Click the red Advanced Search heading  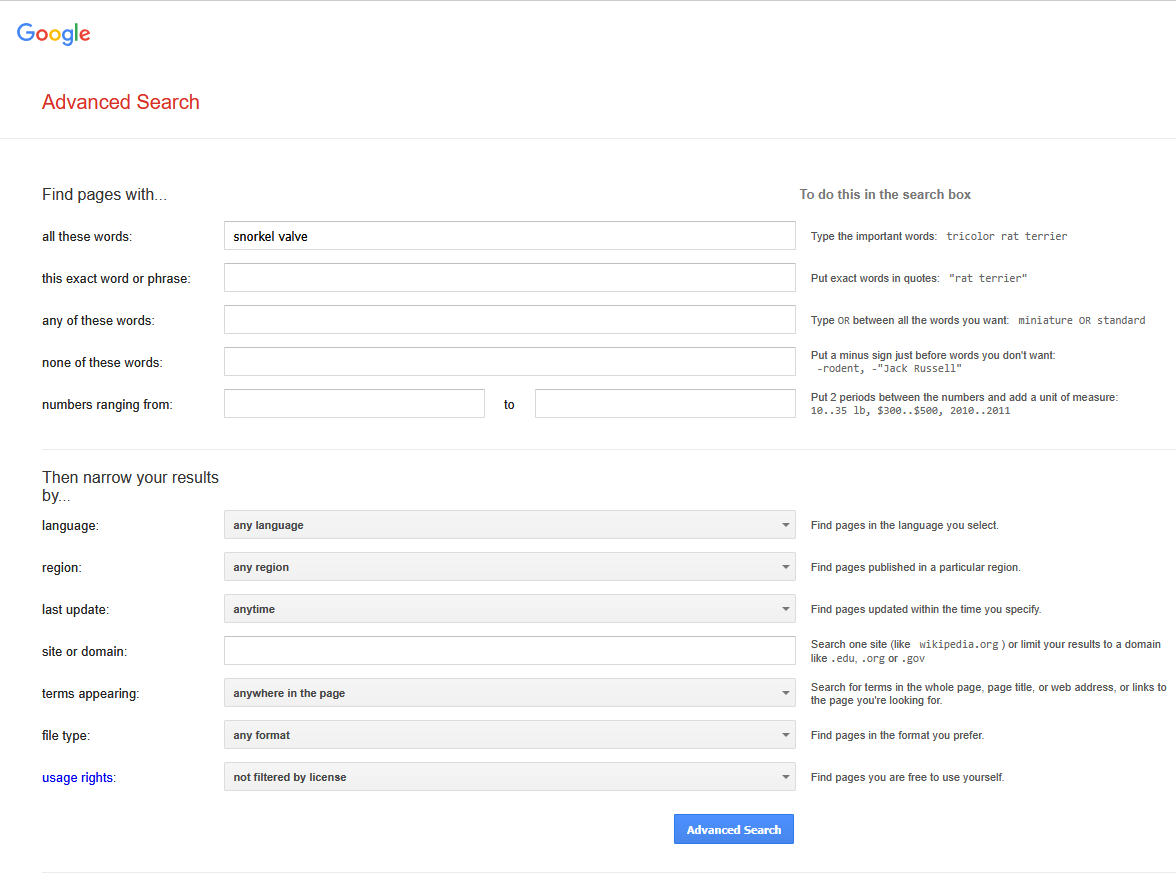[121, 102]
